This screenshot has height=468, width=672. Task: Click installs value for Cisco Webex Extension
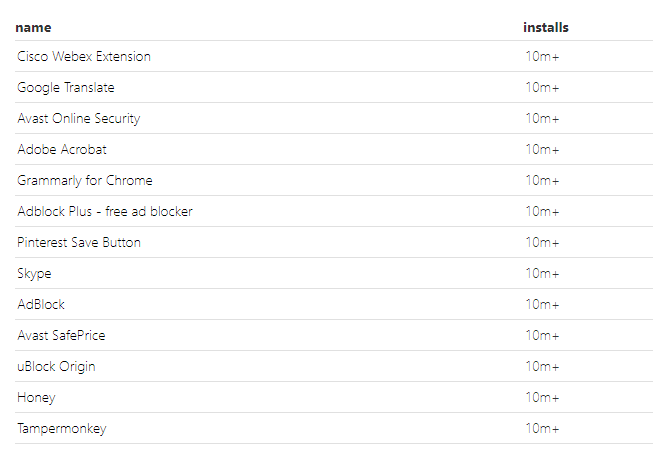pyautogui.click(x=543, y=57)
